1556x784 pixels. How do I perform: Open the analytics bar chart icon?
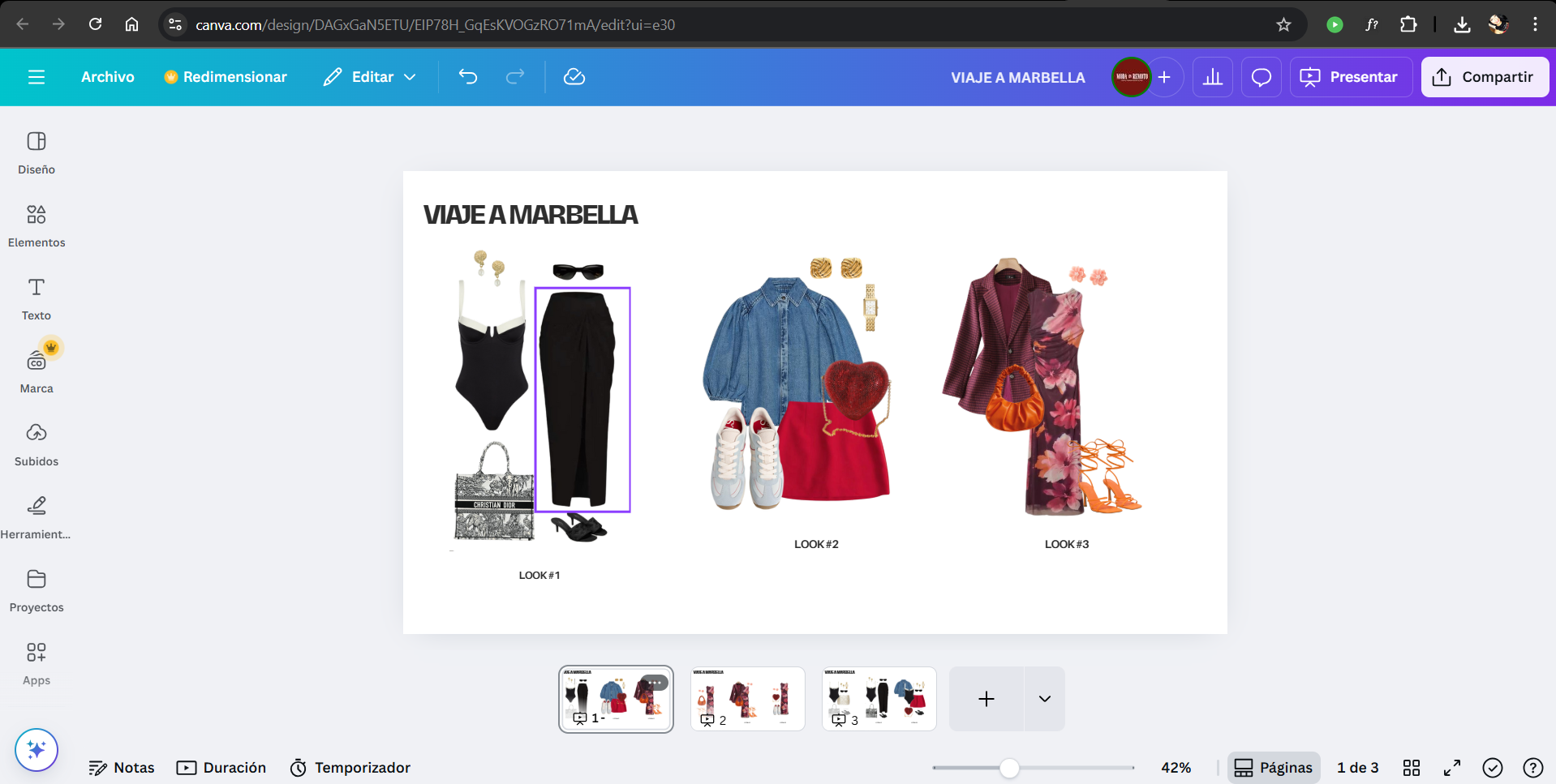pyautogui.click(x=1213, y=77)
